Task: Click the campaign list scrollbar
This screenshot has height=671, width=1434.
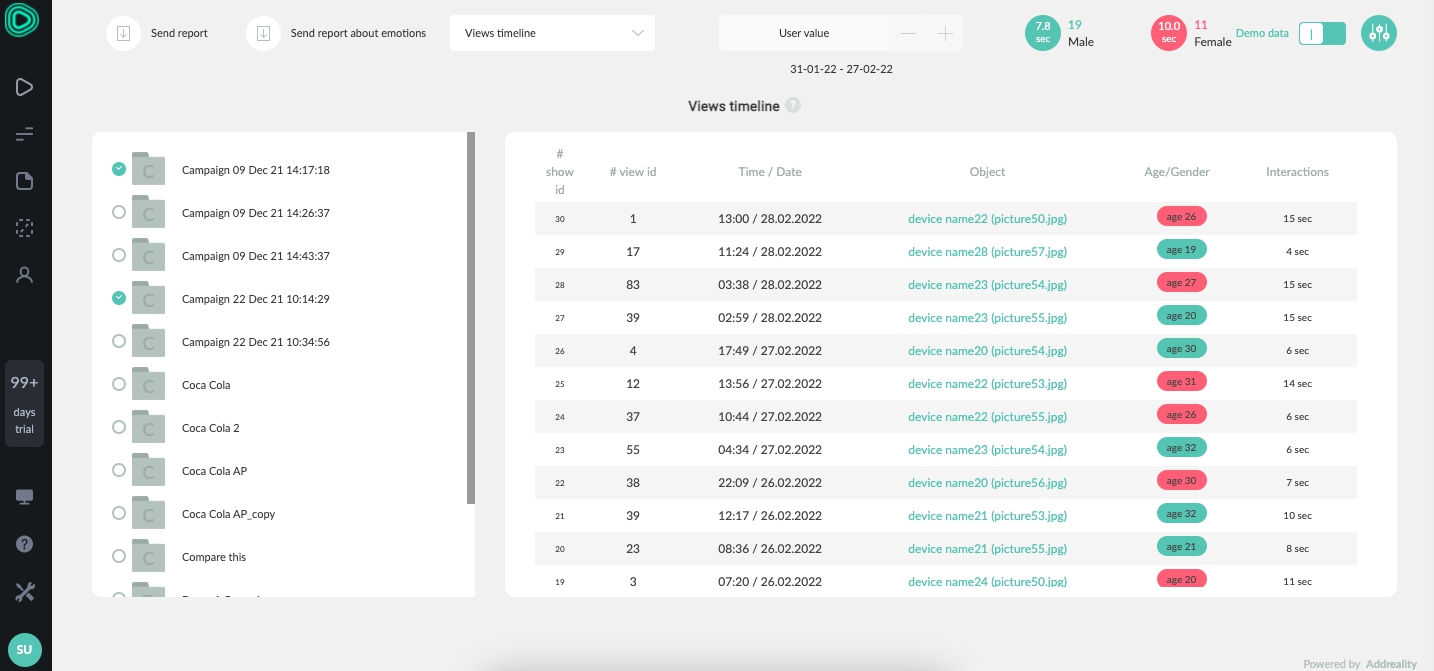Action: [x=471, y=317]
